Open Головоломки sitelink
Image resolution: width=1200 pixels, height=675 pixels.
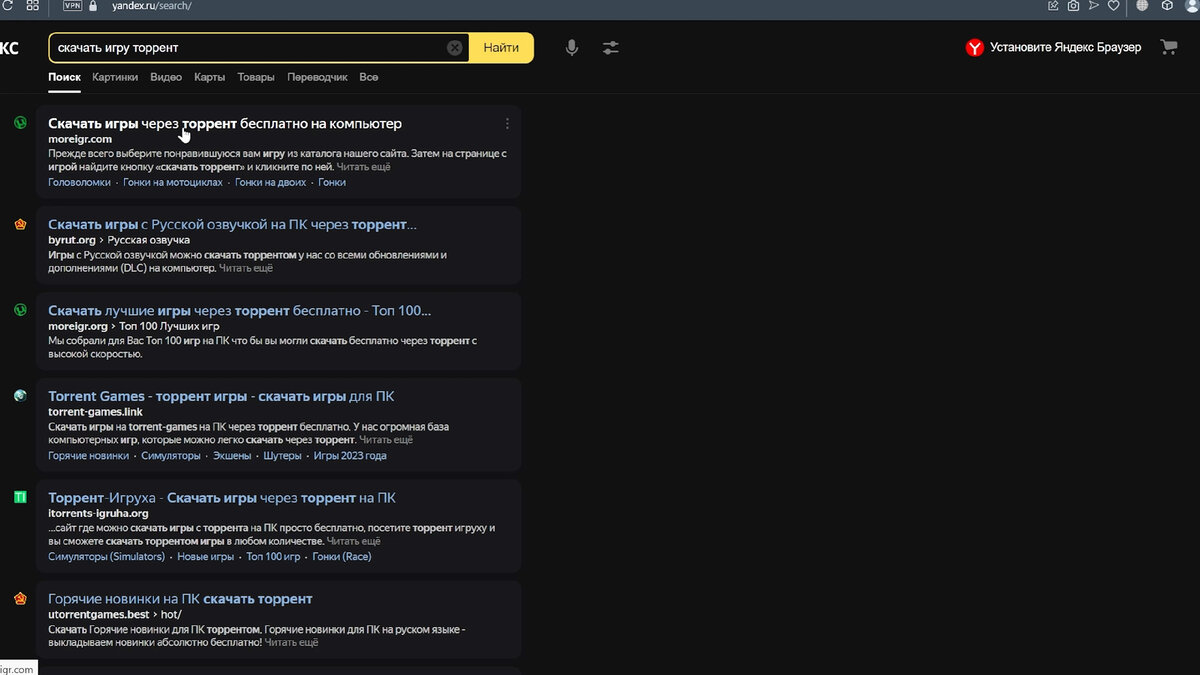(x=79, y=182)
